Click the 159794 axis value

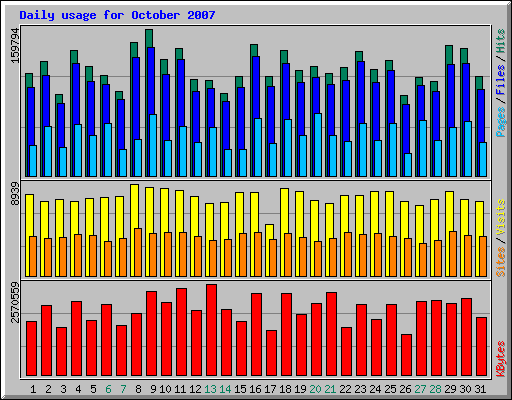pyautogui.click(x=15, y=46)
